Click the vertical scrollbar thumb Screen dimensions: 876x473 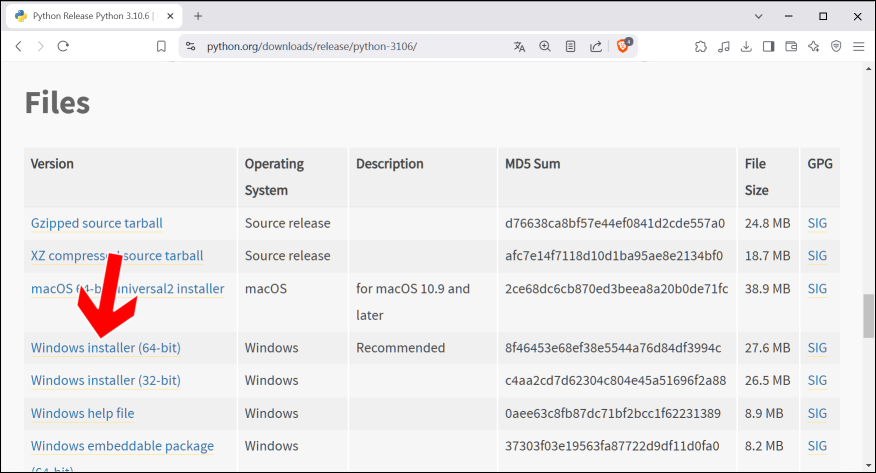point(868,317)
